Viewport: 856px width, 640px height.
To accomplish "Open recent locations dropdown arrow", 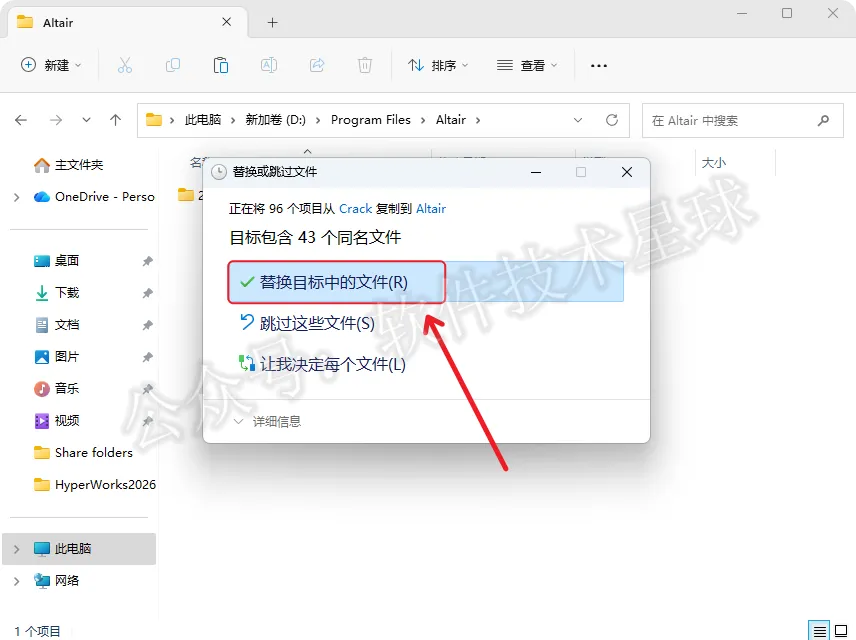I will tap(86, 120).
